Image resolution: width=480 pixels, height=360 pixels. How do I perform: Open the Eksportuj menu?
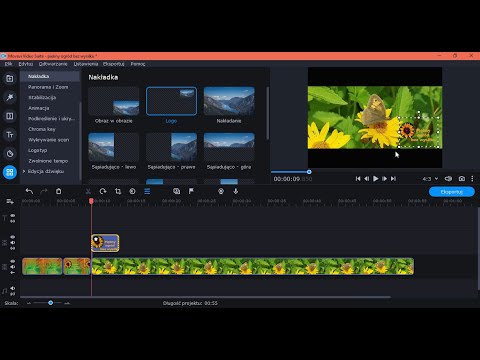(114, 64)
